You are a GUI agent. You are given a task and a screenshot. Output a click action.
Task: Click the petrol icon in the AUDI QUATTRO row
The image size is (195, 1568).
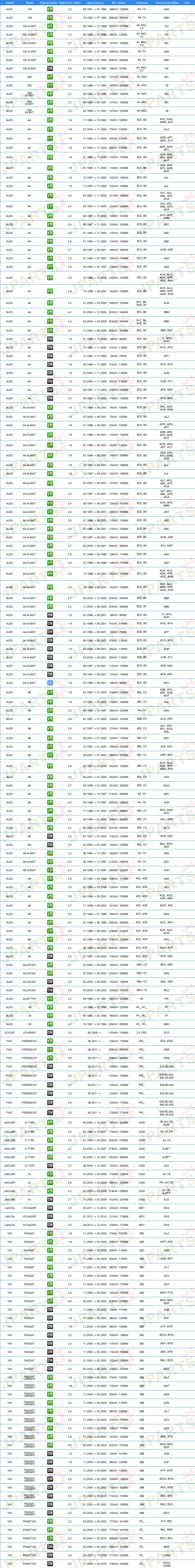tap(50, 999)
